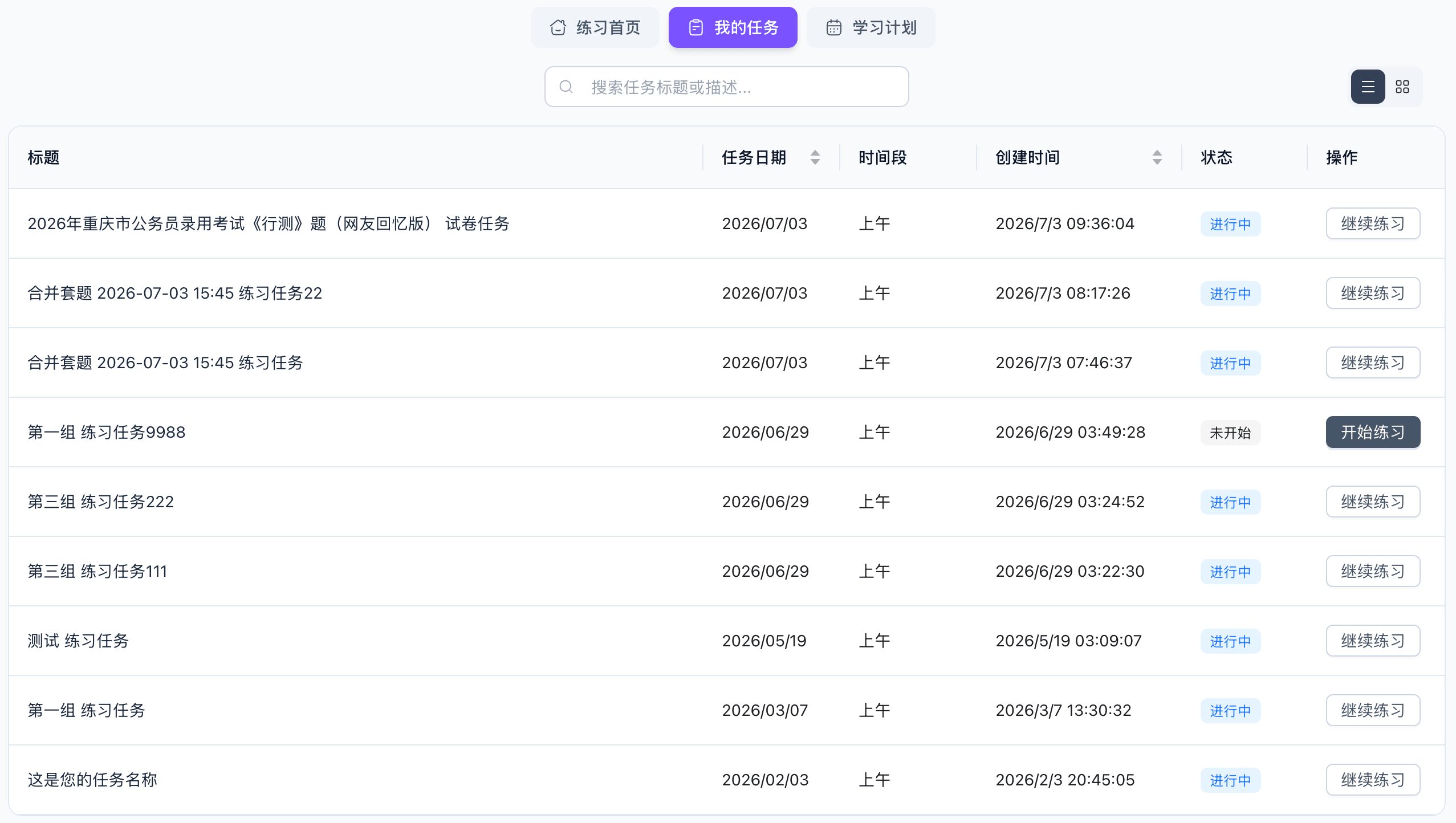1456x823 pixels.
Task: Click the search magnifier icon
Action: [x=566, y=87]
